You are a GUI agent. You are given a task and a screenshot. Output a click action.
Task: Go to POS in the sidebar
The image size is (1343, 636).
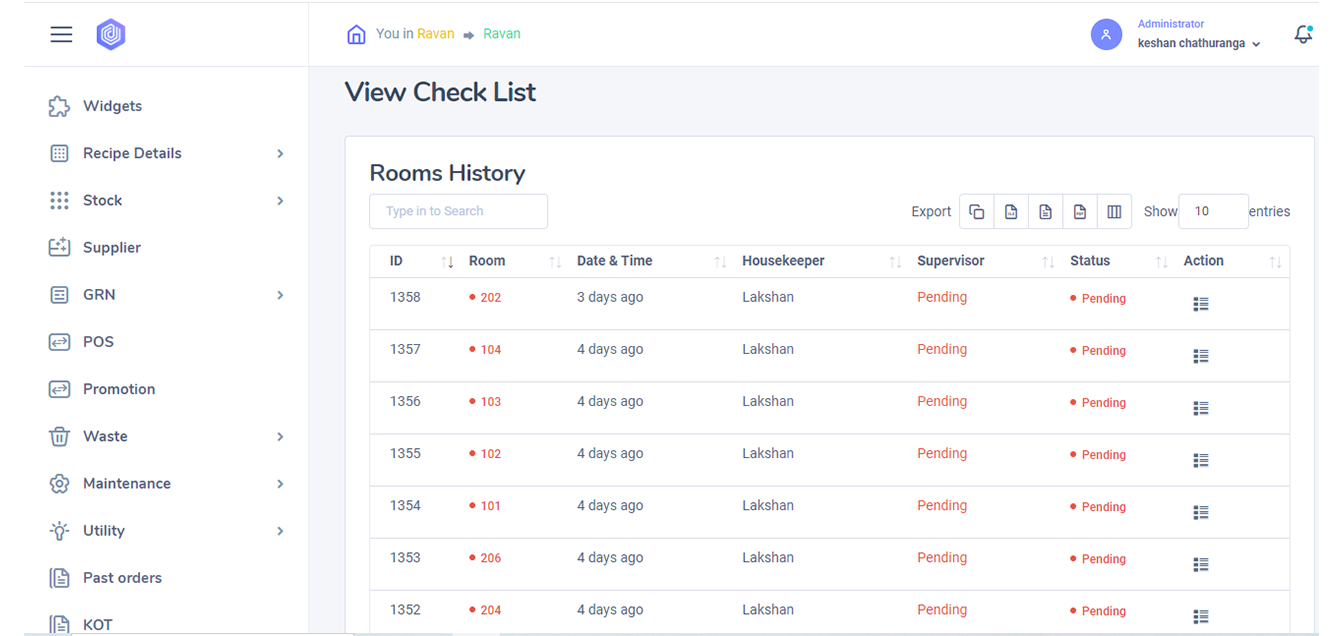click(x=98, y=342)
